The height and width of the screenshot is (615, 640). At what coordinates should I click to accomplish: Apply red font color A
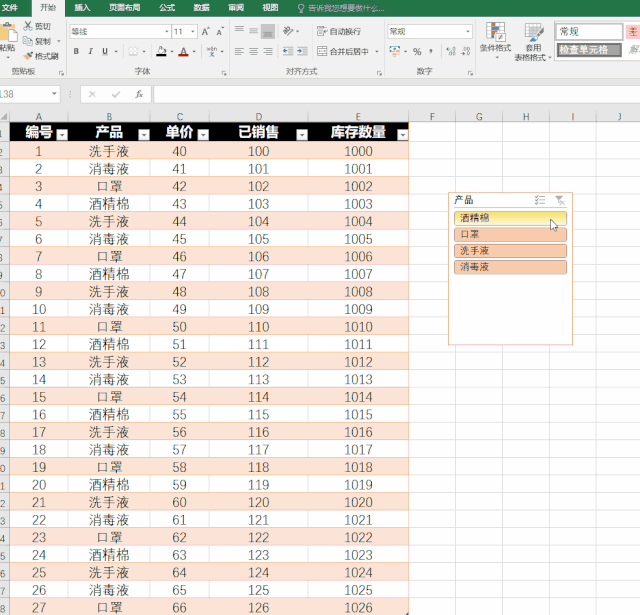click(184, 51)
